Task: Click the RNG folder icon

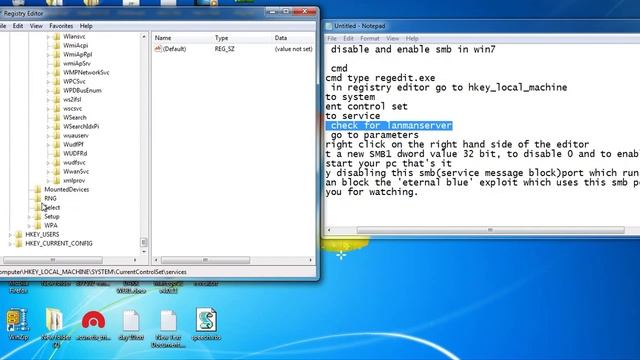Action: pyautogui.click(x=38, y=198)
